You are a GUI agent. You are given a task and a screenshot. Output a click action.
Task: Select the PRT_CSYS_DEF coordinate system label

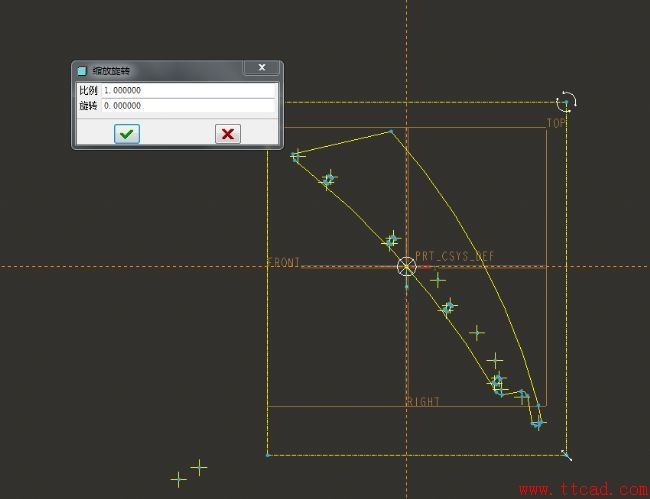455,256
